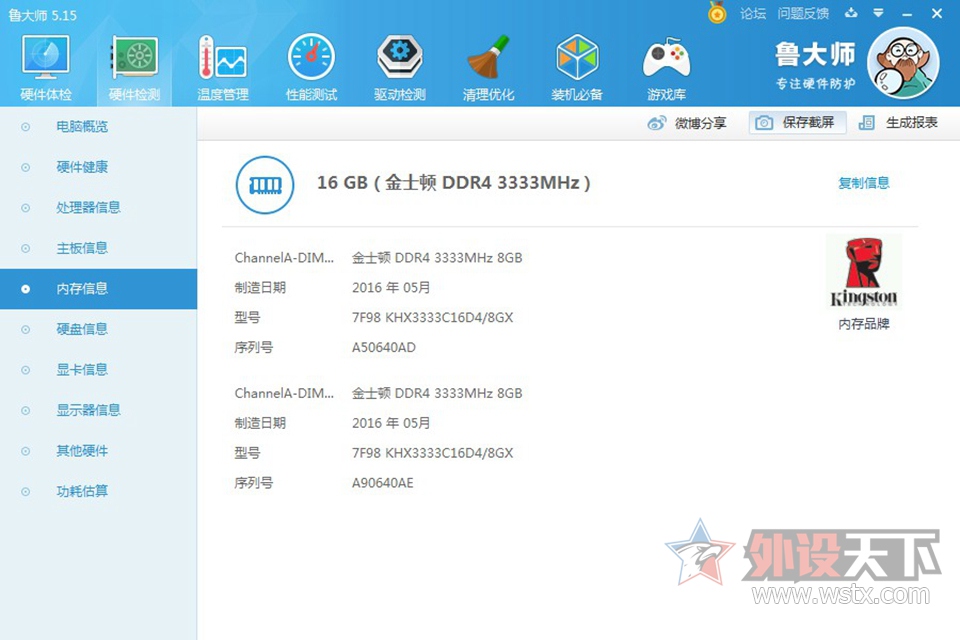Go to 清理优化 cleanup optimization

point(488,67)
